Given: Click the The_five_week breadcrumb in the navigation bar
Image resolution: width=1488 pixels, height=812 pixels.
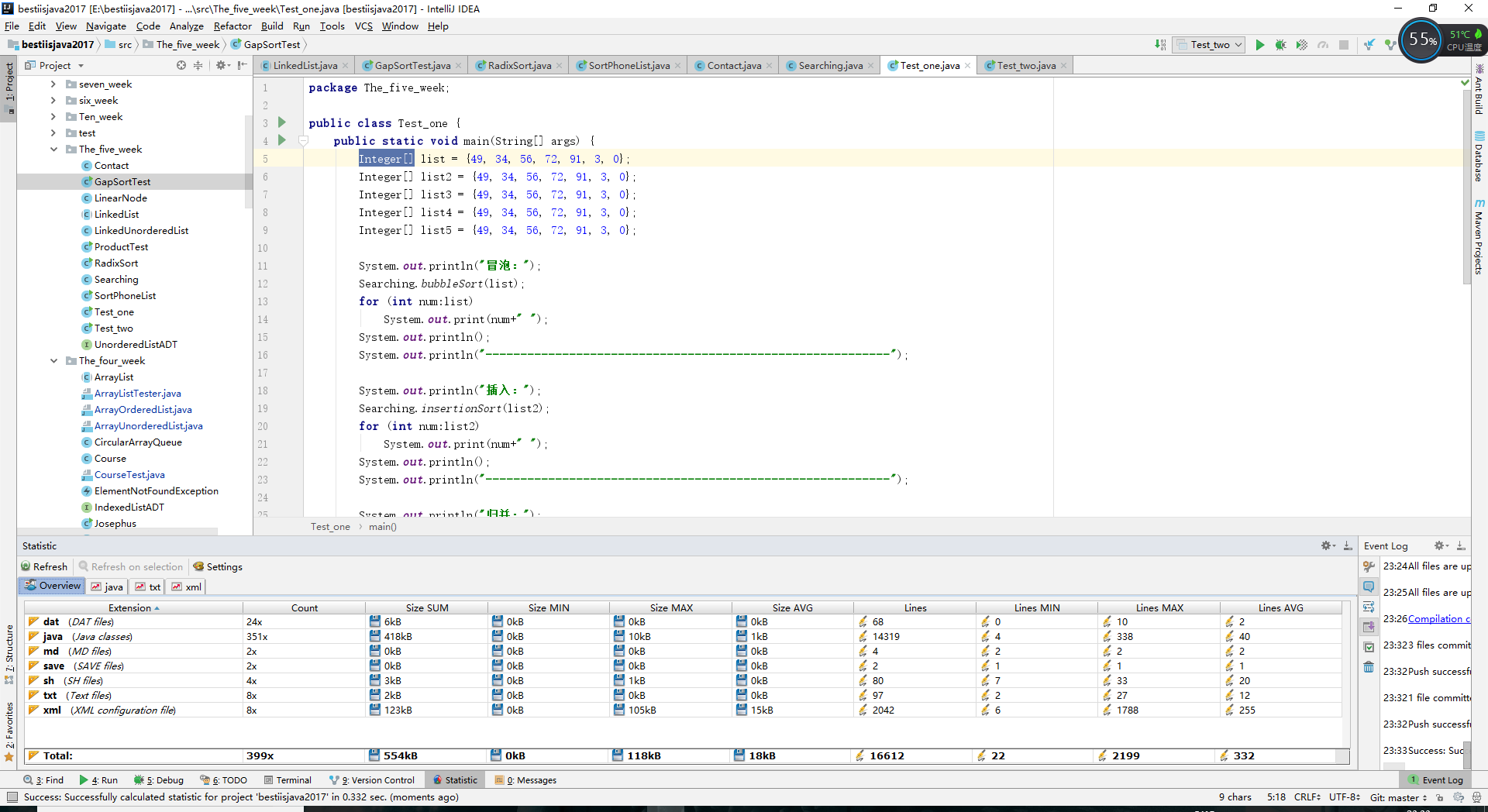Looking at the screenshot, I should [188, 45].
